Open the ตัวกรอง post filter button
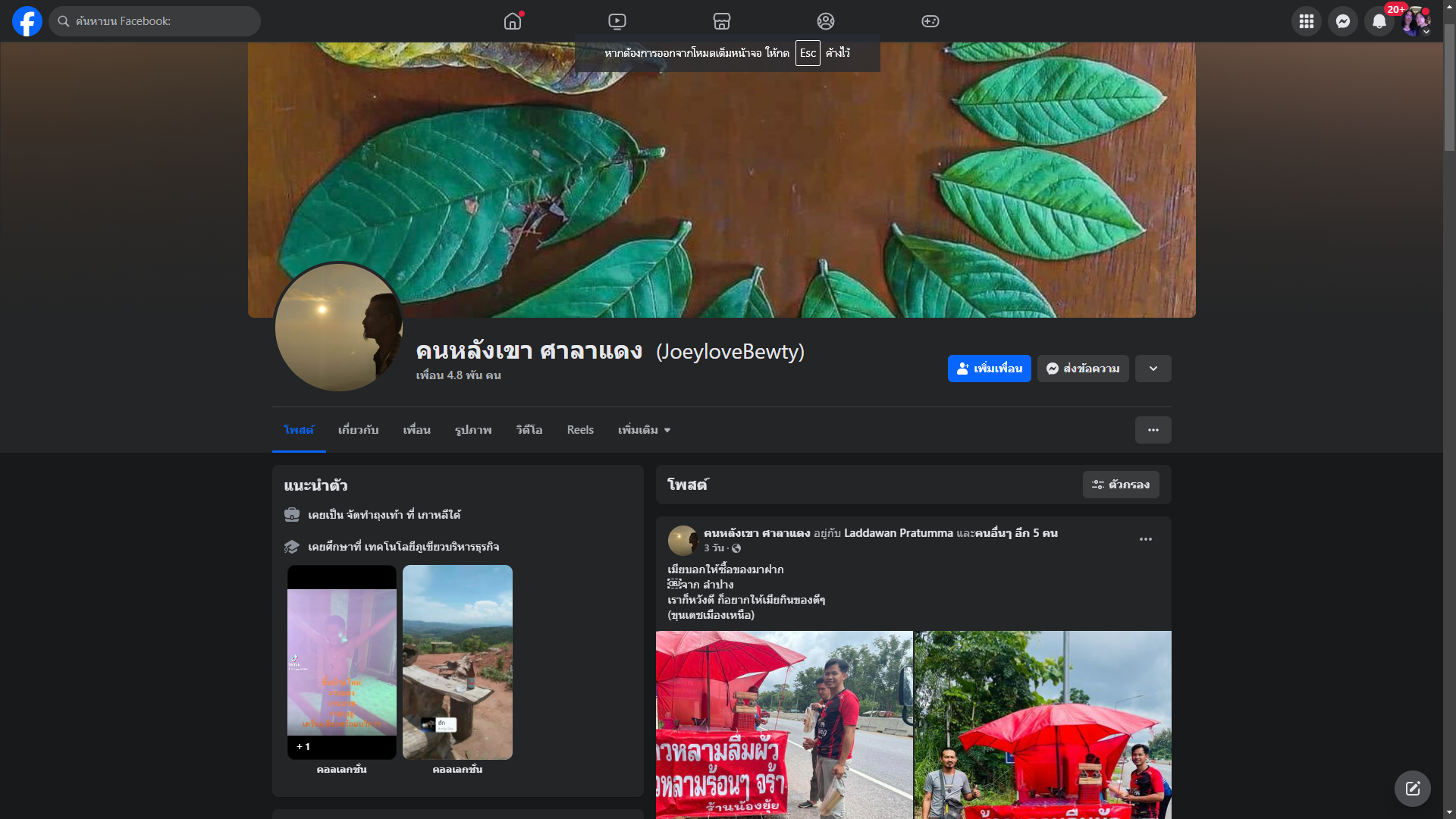This screenshot has height=819, width=1456. [1121, 485]
